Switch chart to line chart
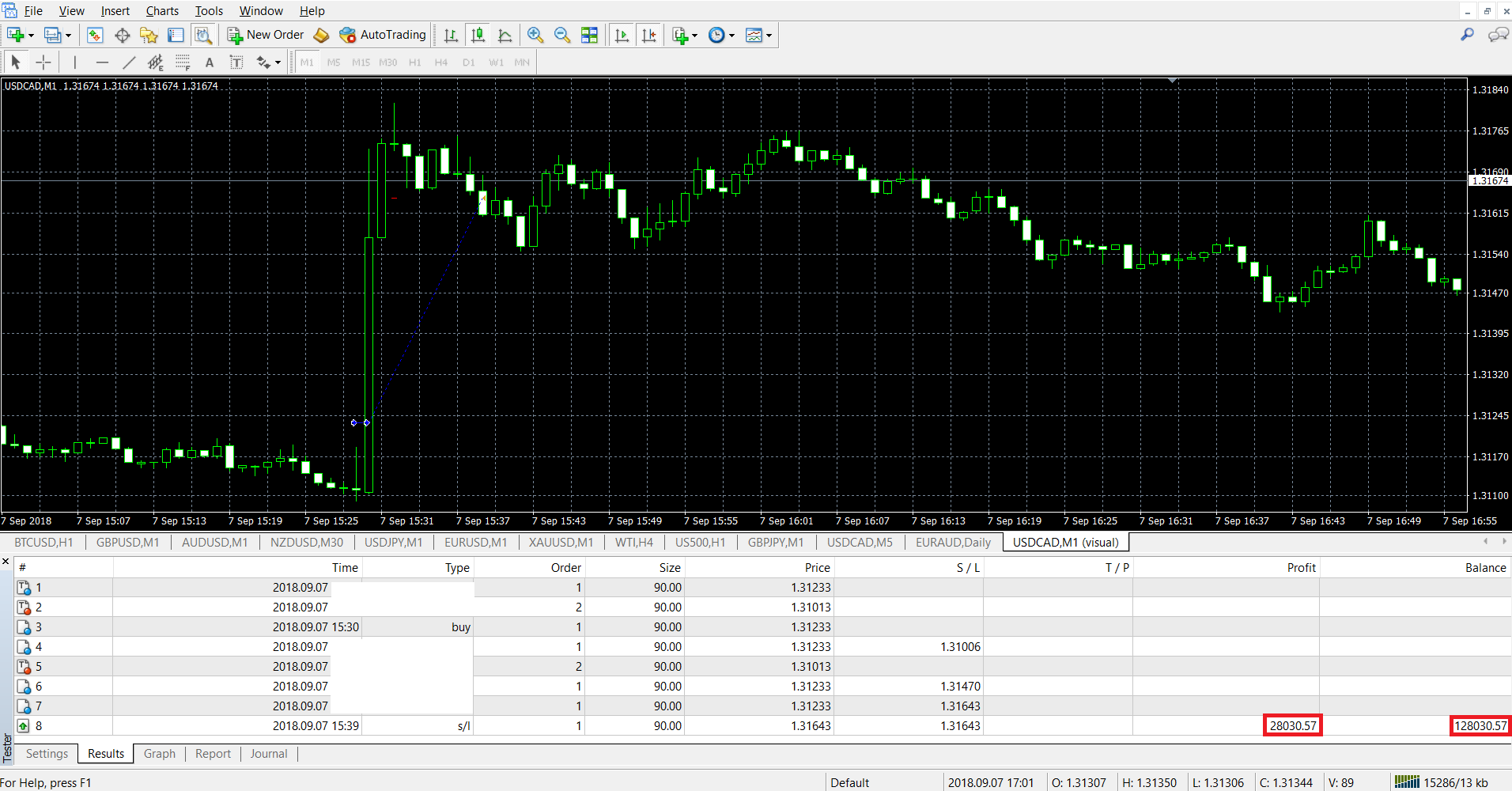The width and height of the screenshot is (1512, 791). [x=505, y=35]
